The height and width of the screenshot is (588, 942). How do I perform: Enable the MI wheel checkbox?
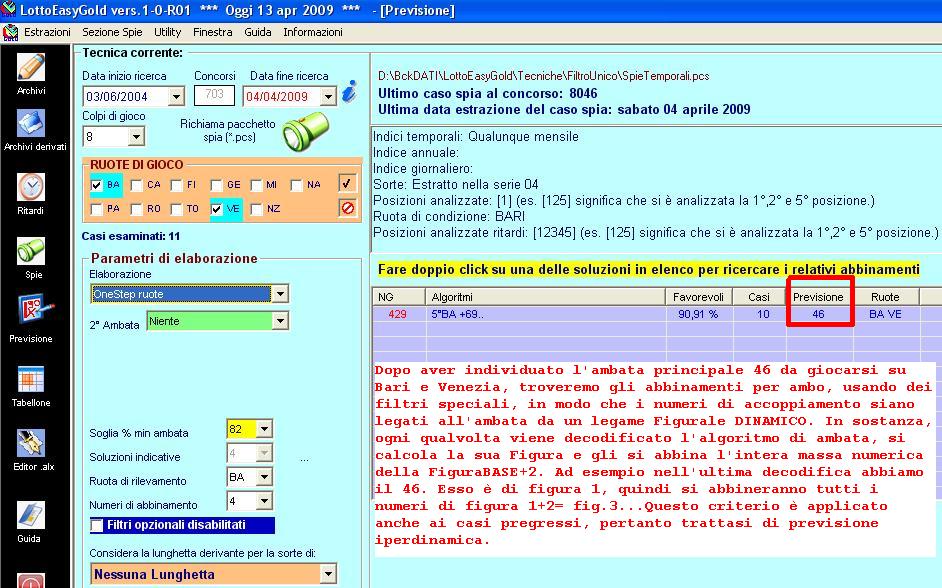click(257, 185)
